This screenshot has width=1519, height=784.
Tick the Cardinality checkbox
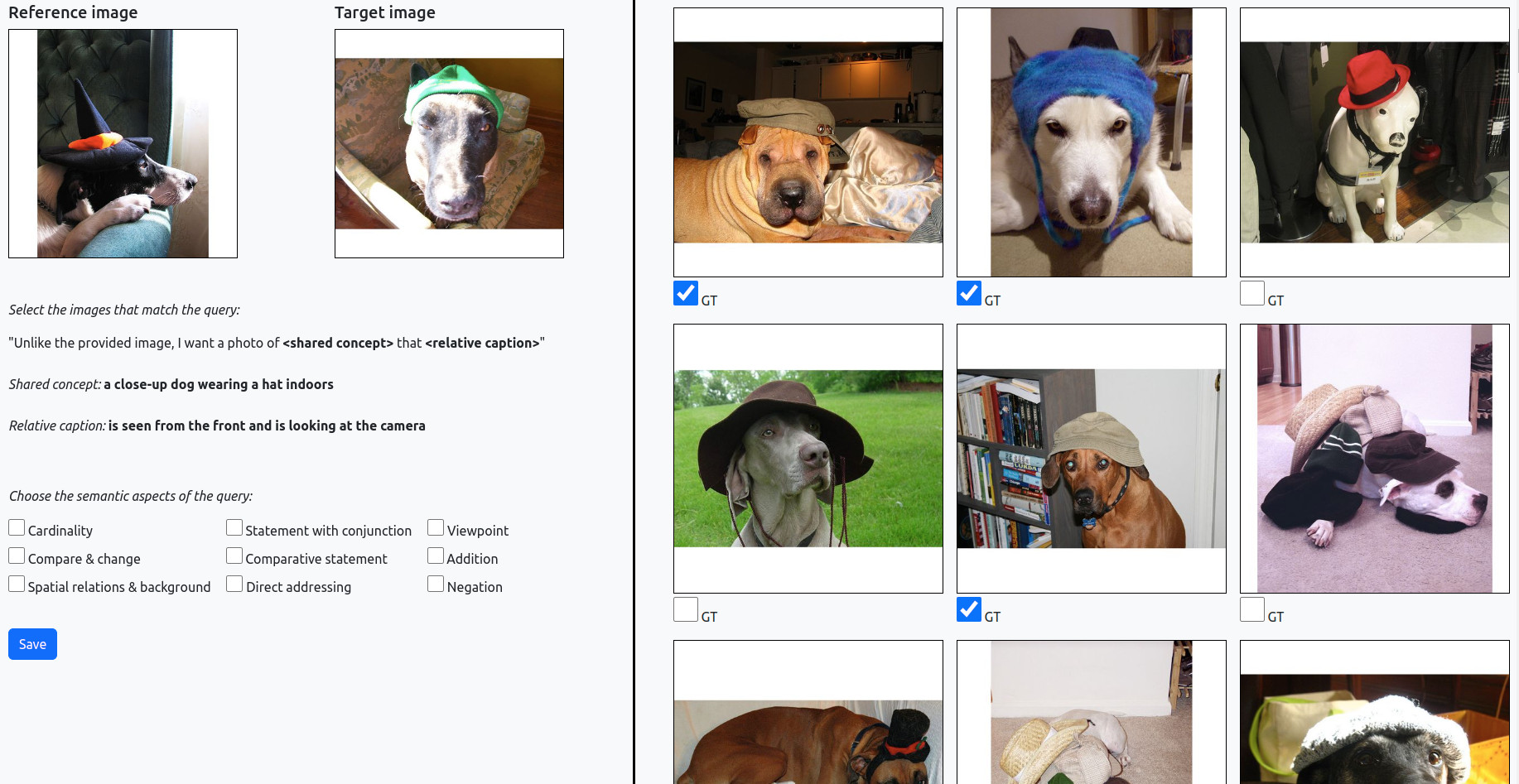(17, 527)
